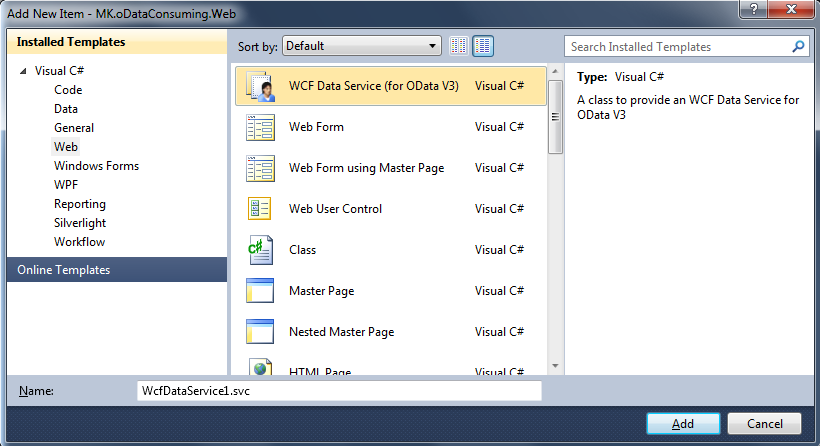The image size is (820, 446).
Task: Select the 'Web Form' template name
Action: [316, 127]
